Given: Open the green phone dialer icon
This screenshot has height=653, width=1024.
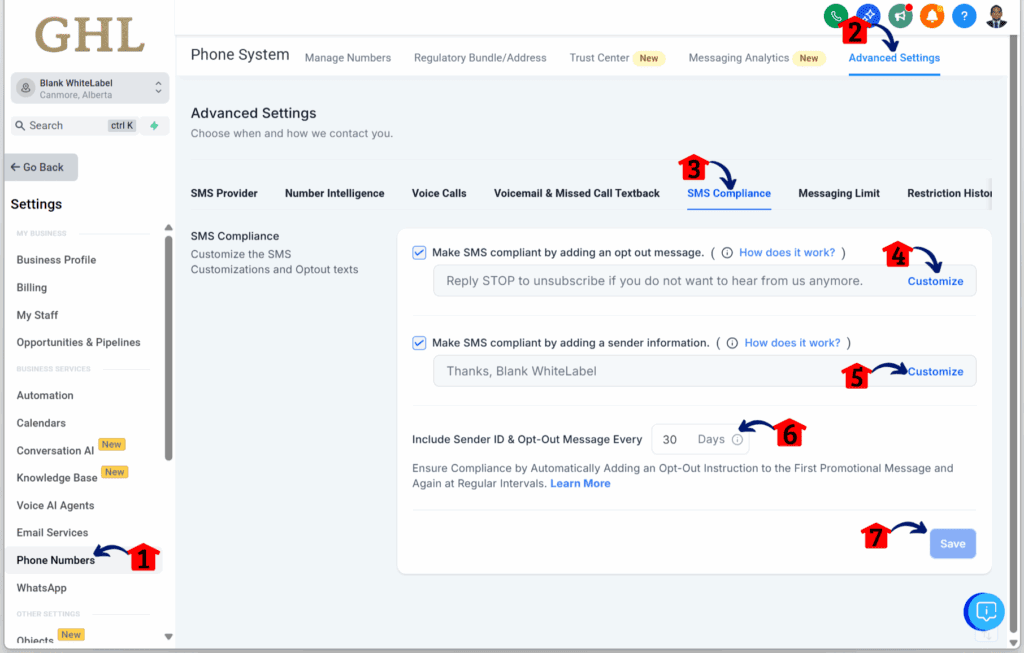Looking at the screenshot, I should pos(835,16).
